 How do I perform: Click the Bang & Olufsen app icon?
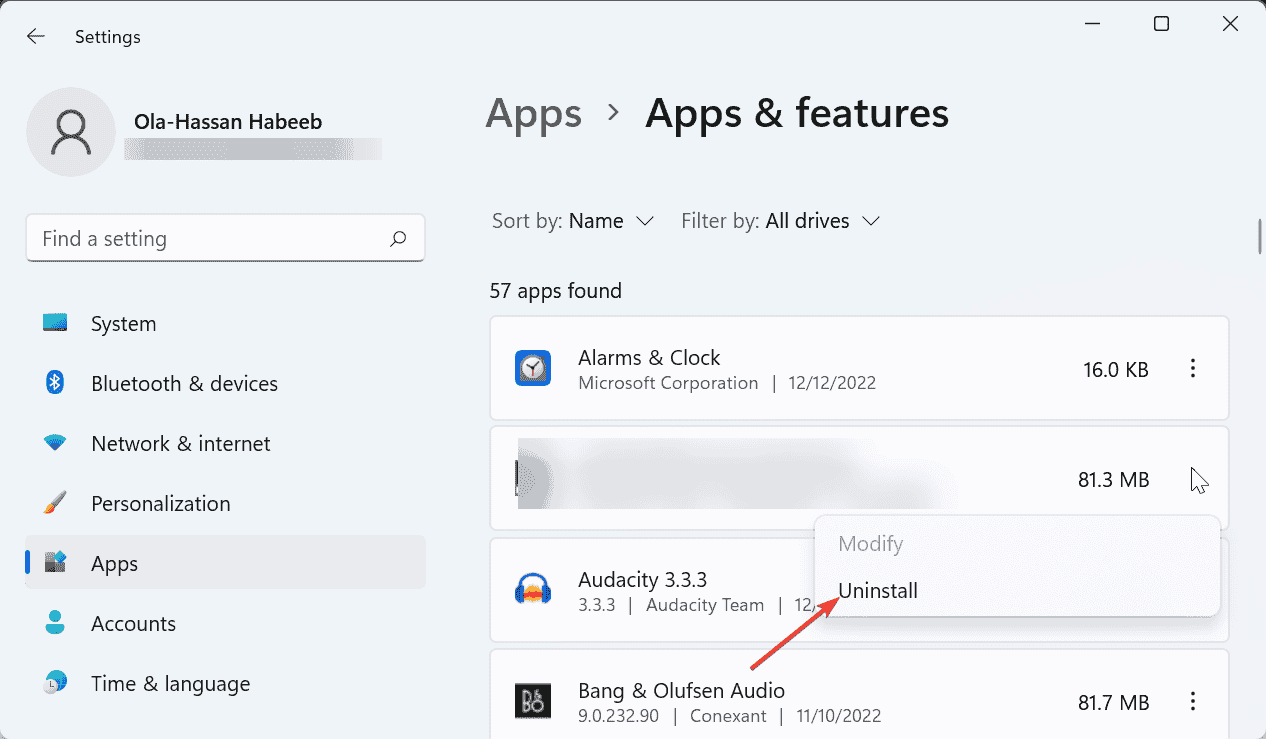pyautogui.click(x=532, y=701)
